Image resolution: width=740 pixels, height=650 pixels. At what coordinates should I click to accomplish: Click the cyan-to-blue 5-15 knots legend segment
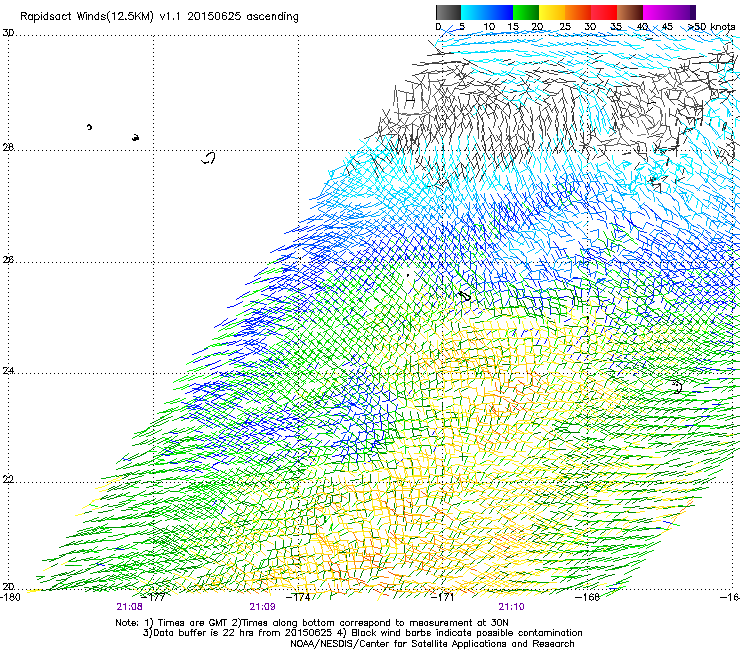point(487,12)
